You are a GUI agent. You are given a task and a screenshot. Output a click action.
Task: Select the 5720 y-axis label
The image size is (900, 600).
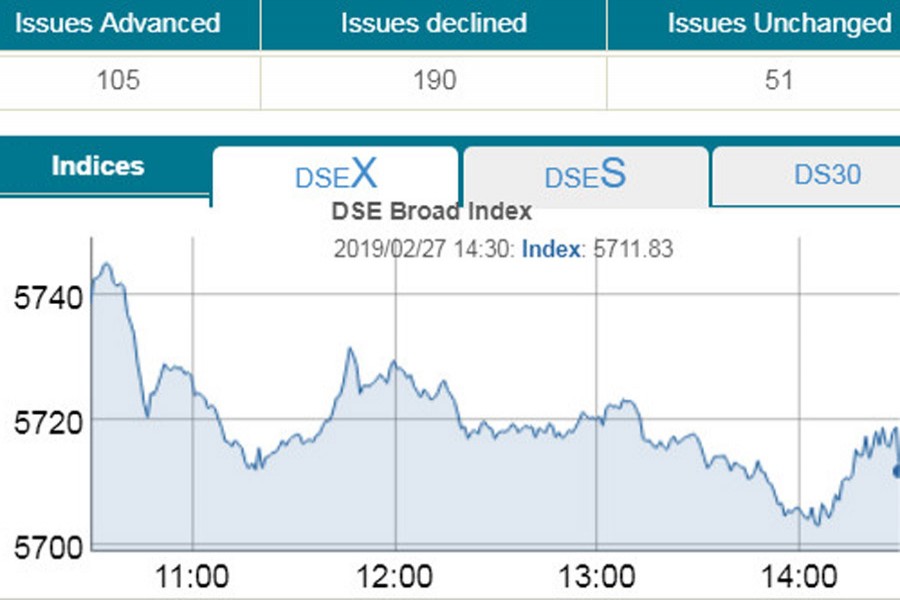tap(42, 421)
